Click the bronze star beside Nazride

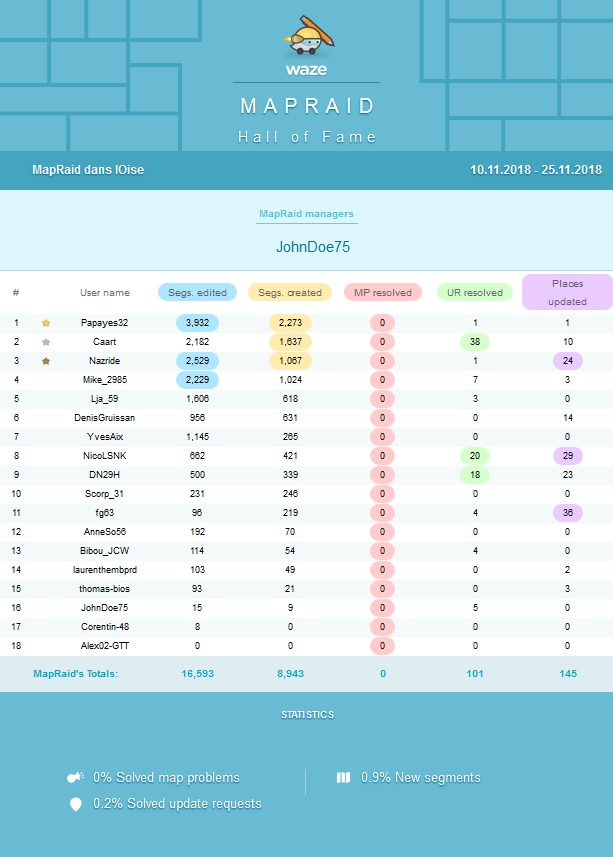45,361
